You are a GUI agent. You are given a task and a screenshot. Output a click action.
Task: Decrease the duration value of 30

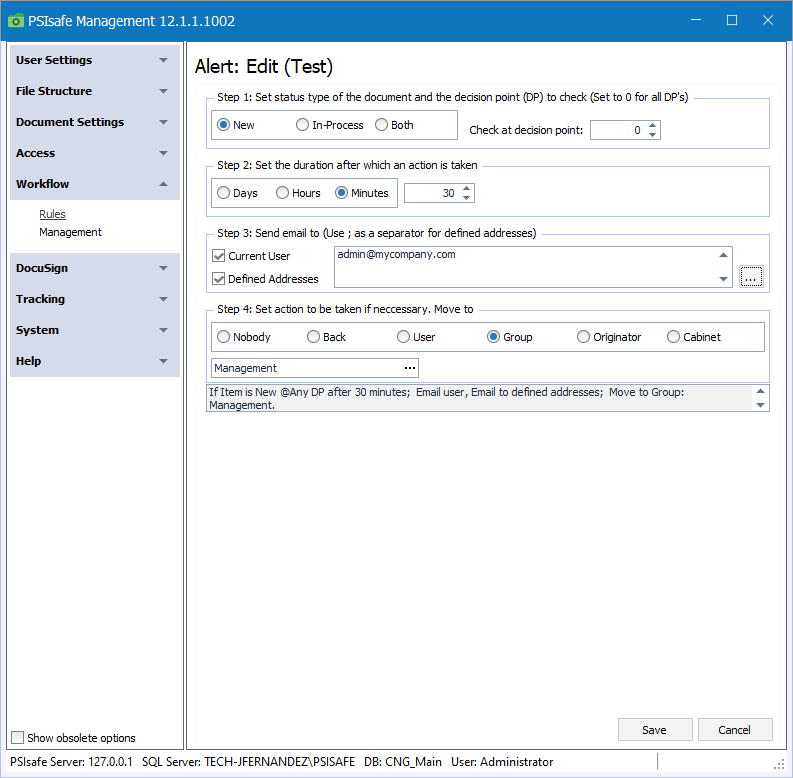coord(466,198)
